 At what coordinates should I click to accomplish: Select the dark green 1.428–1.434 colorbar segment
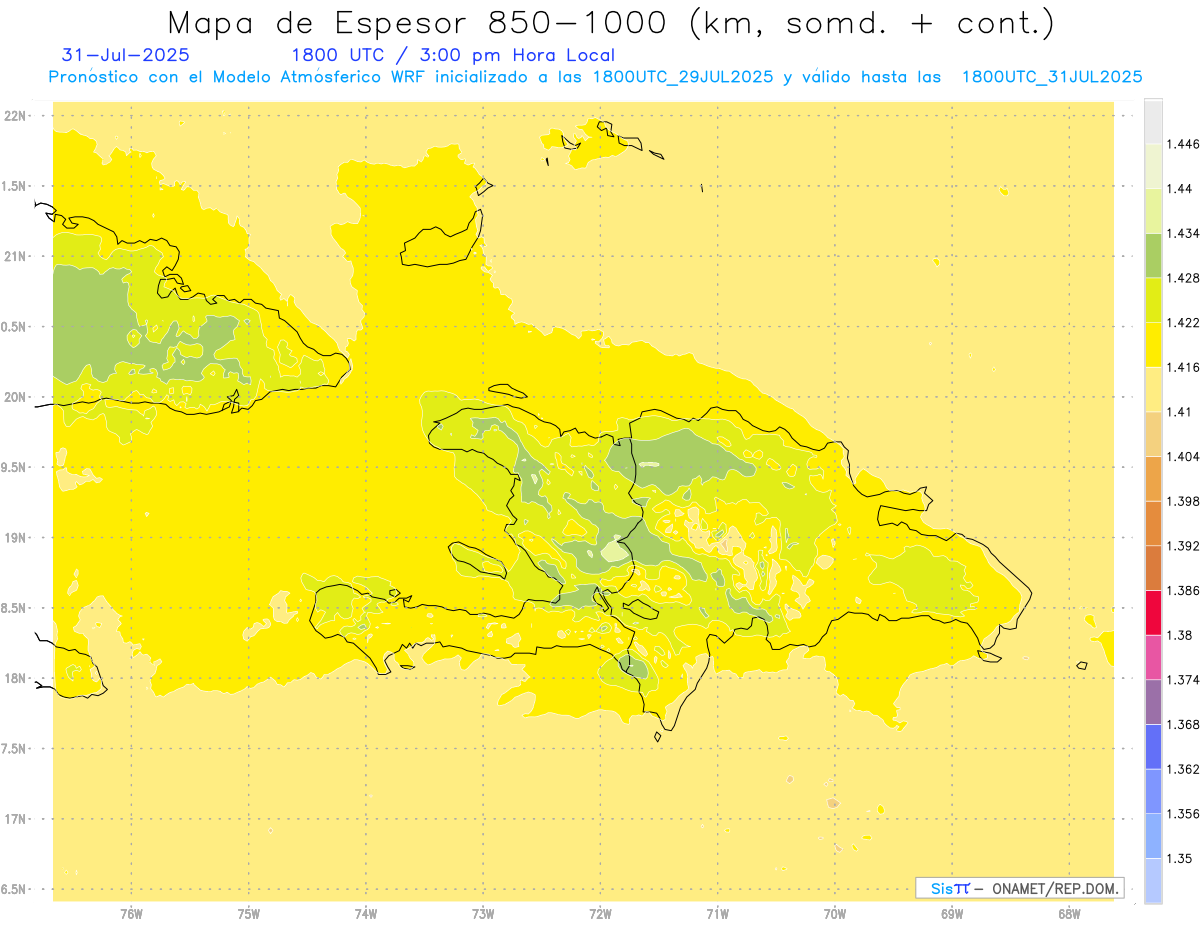point(1153,255)
